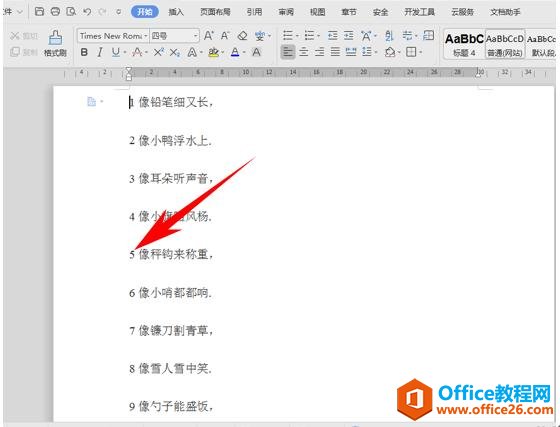
Task: Open the Times New Roman font name dropdown
Action: click(146, 36)
